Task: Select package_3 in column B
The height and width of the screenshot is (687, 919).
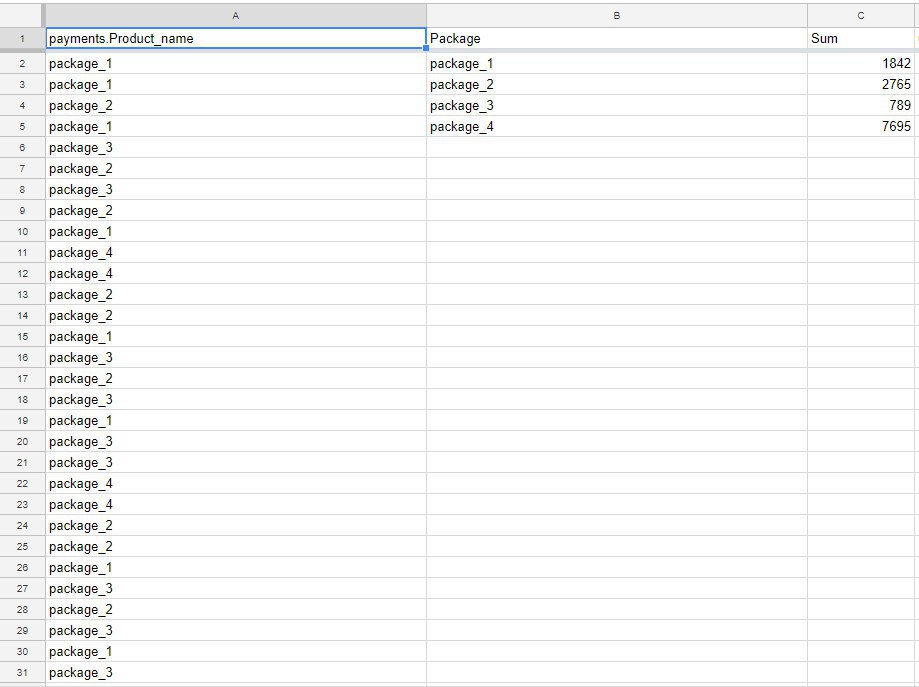Action: point(617,106)
